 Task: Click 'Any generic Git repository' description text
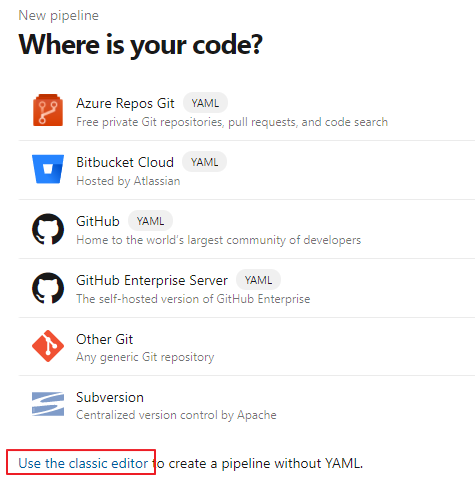145,357
